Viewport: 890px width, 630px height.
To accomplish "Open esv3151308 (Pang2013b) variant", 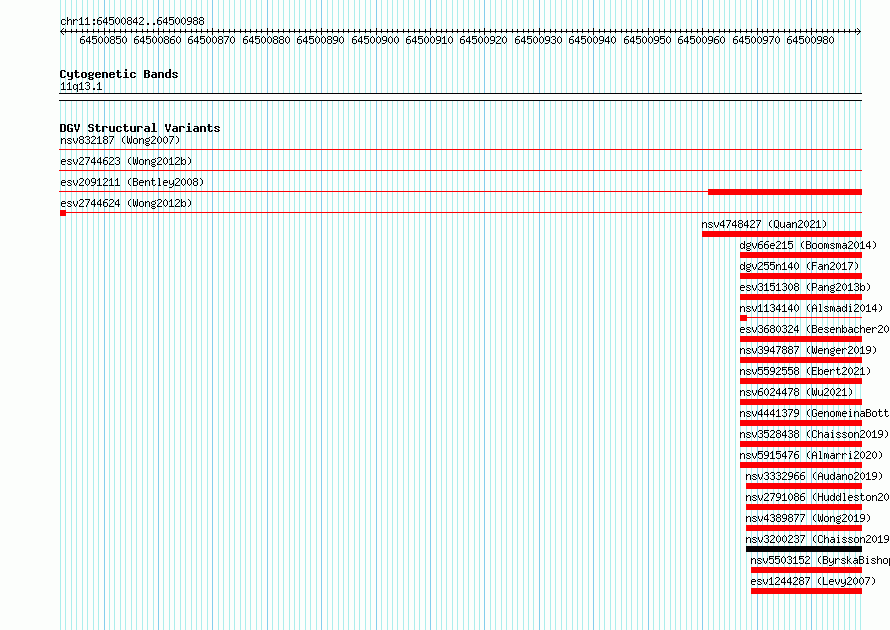I will (x=805, y=287).
